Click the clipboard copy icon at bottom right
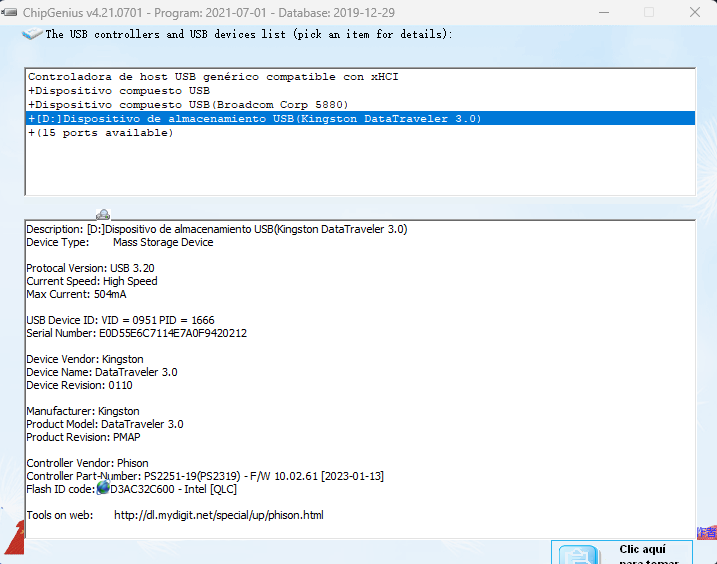The height and width of the screenshot is (564, 717). coord(579,555)
